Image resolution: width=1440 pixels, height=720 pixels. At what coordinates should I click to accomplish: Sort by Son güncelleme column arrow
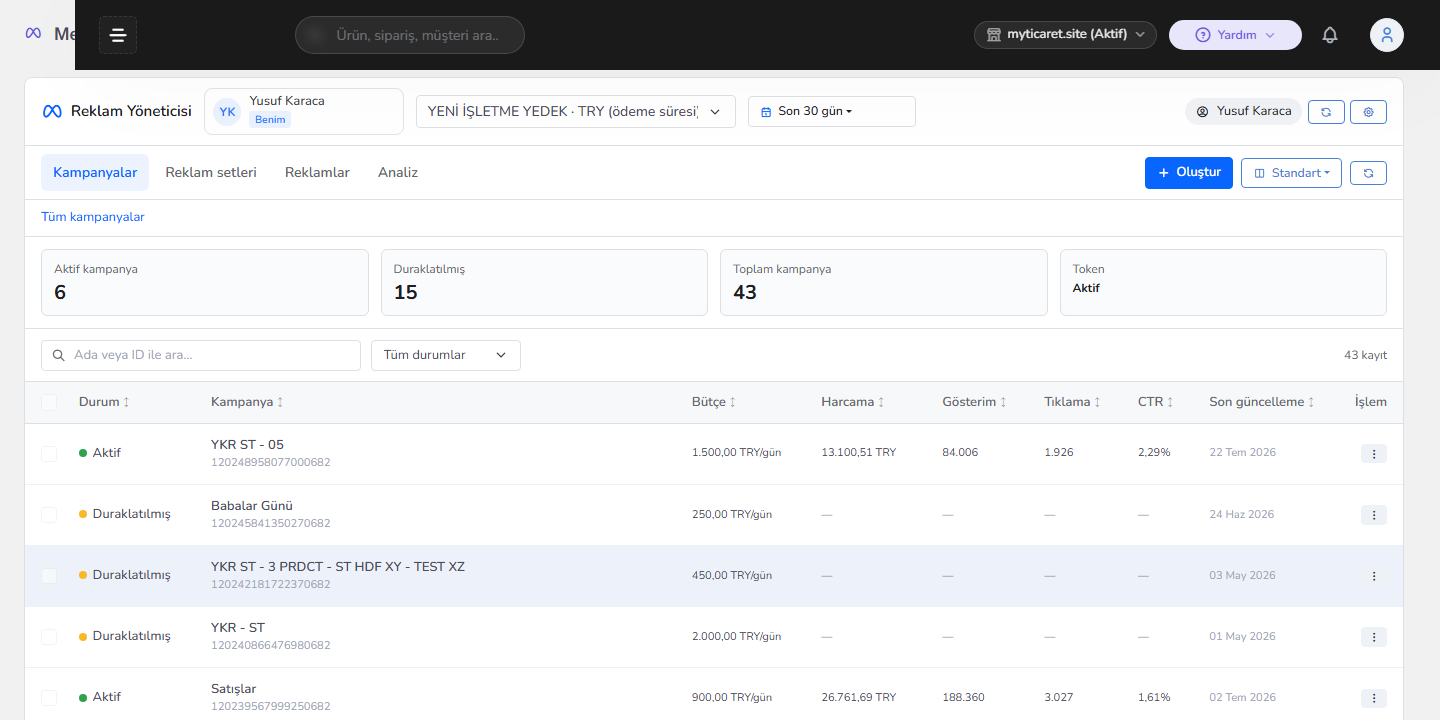click(x=1311, y=402)
